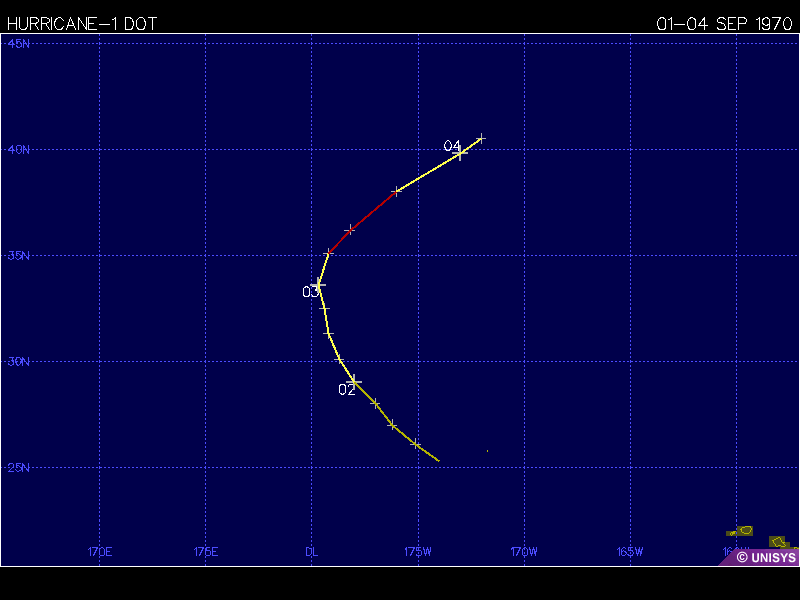800x600 pixels.
Task: Select the day 03 track label
Action: tap(311, 292)
